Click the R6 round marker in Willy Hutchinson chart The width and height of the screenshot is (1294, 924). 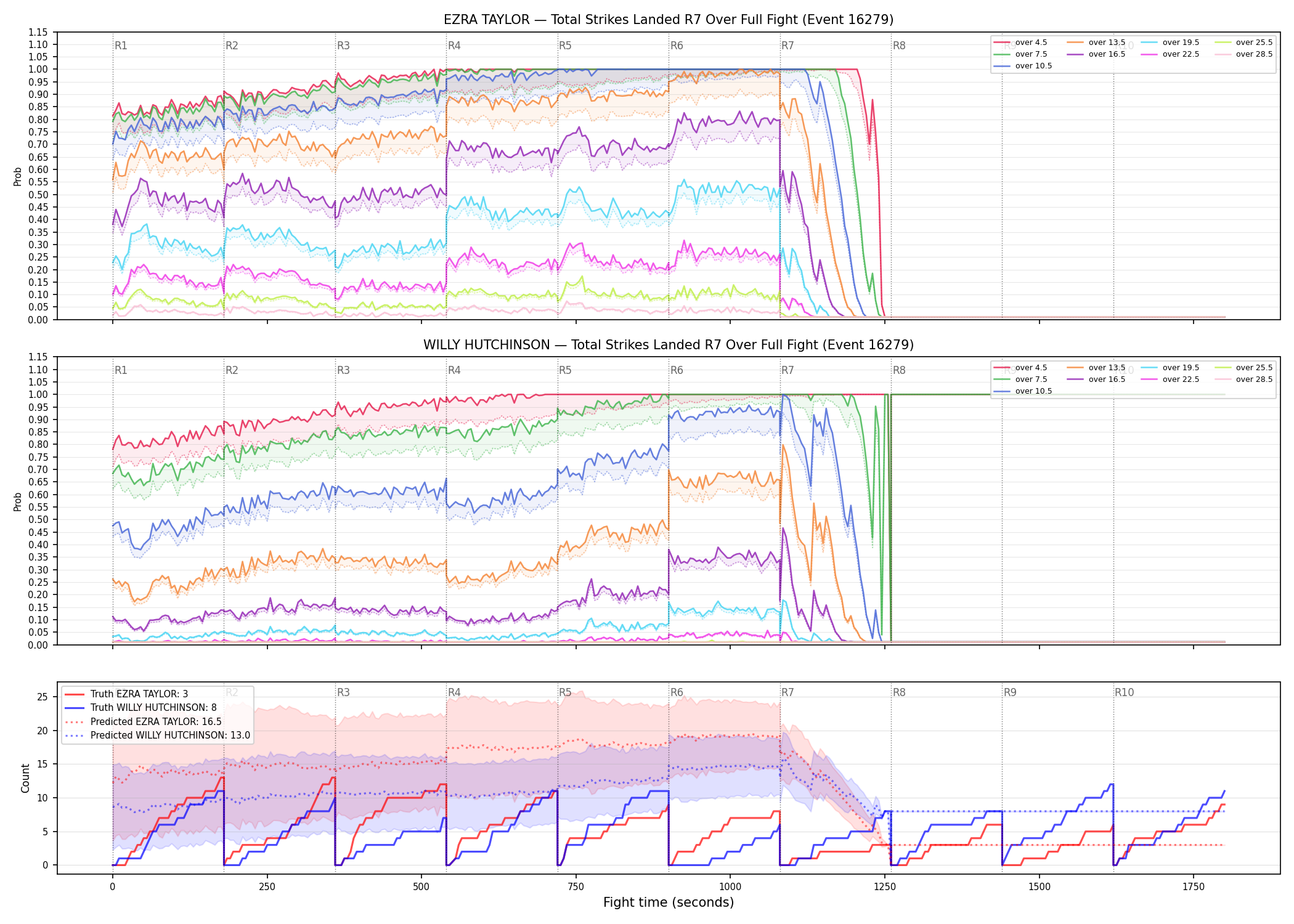click(677, 370)
